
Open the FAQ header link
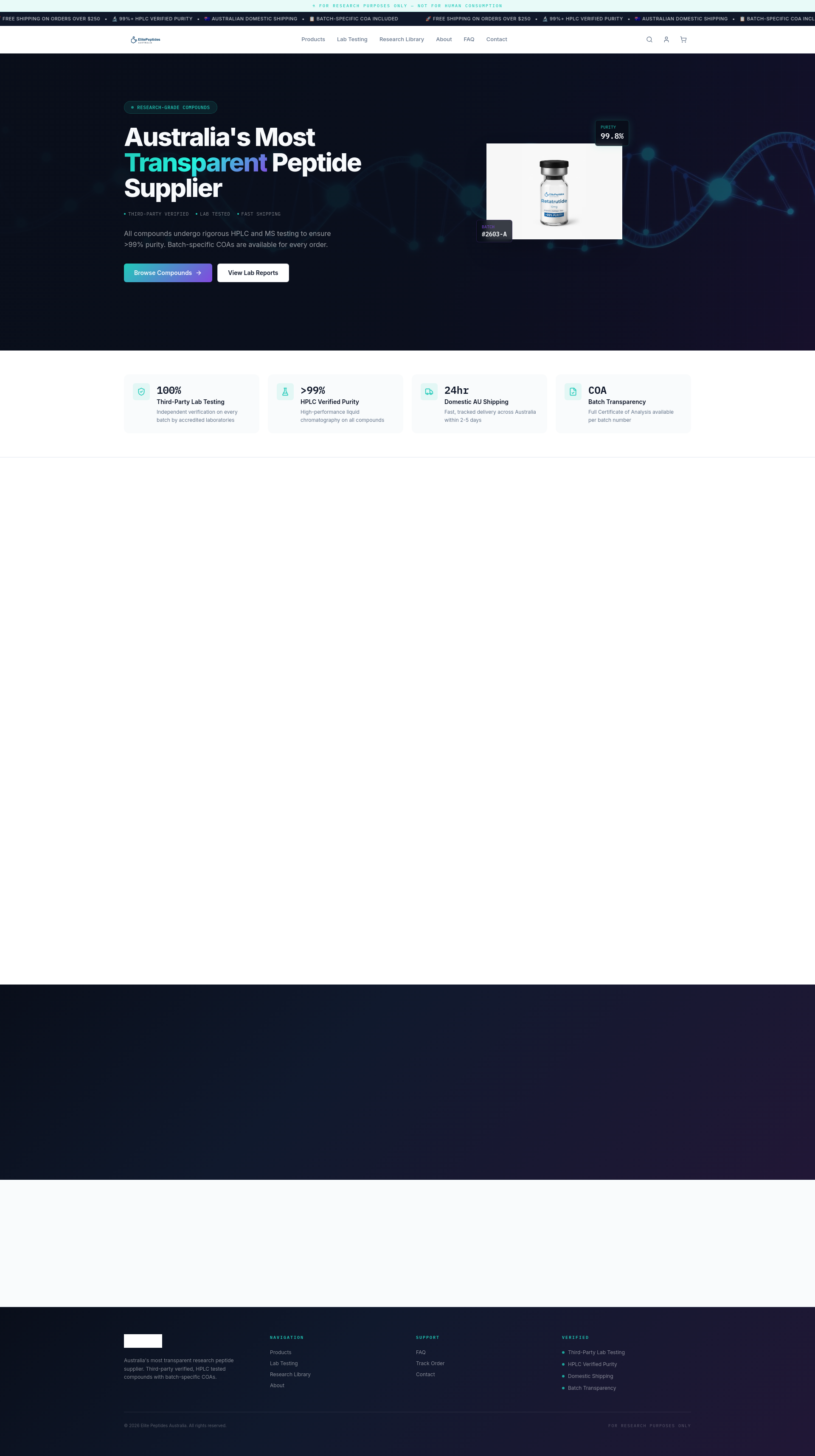pos(469,39)
